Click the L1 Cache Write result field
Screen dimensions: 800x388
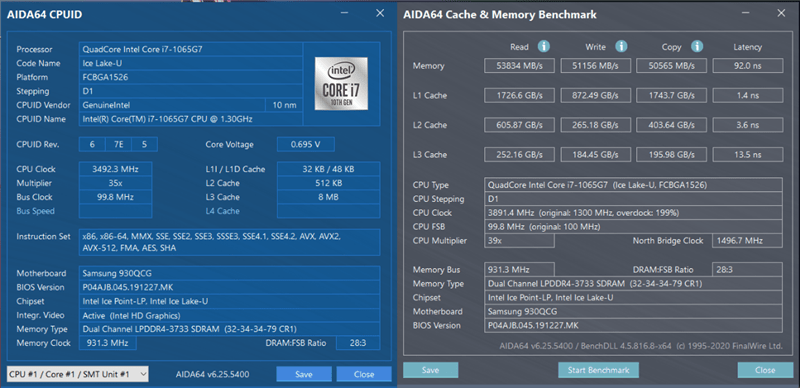point(595,95)
